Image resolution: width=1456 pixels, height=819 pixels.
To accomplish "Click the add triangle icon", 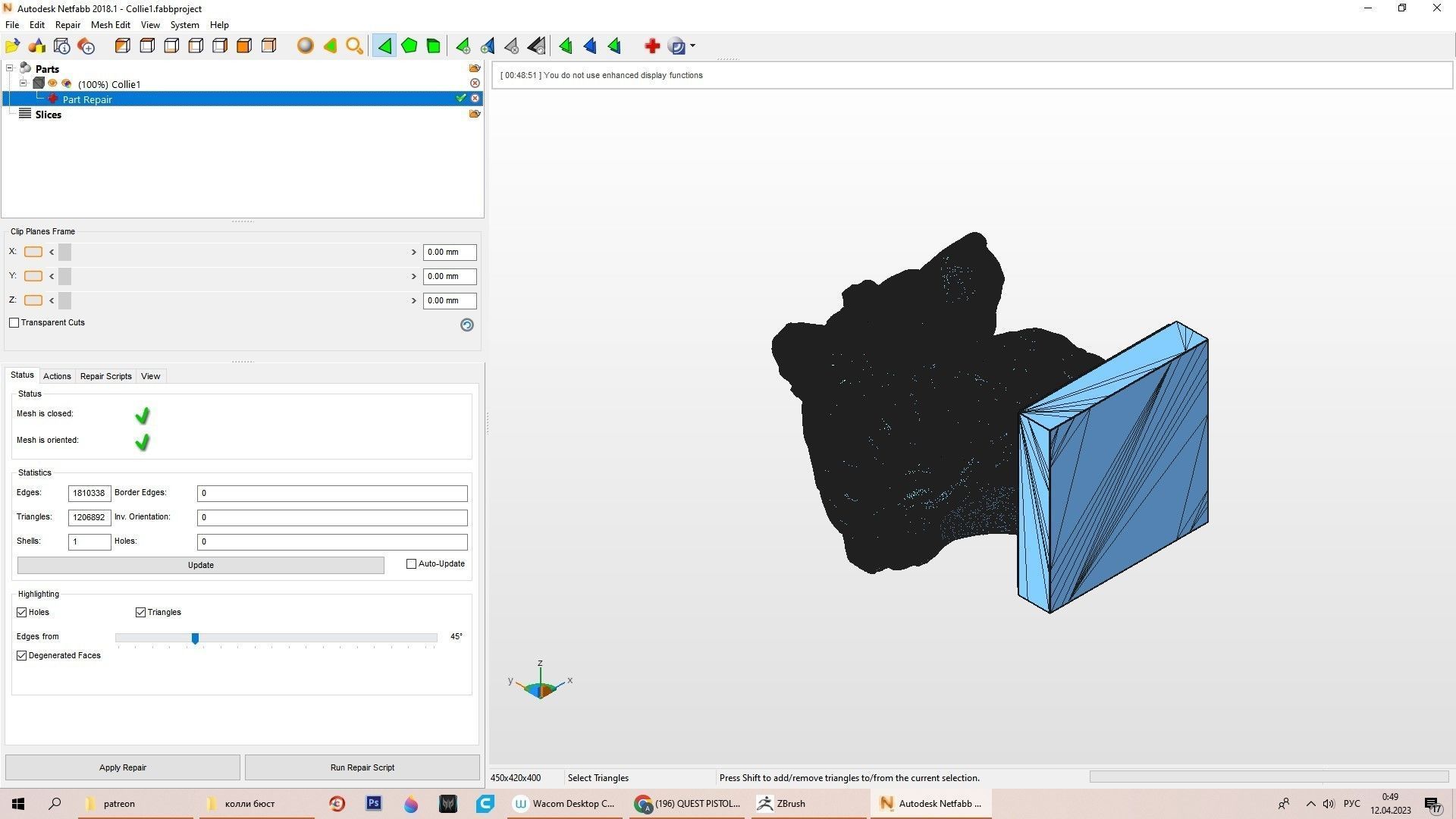I will 463,46.
